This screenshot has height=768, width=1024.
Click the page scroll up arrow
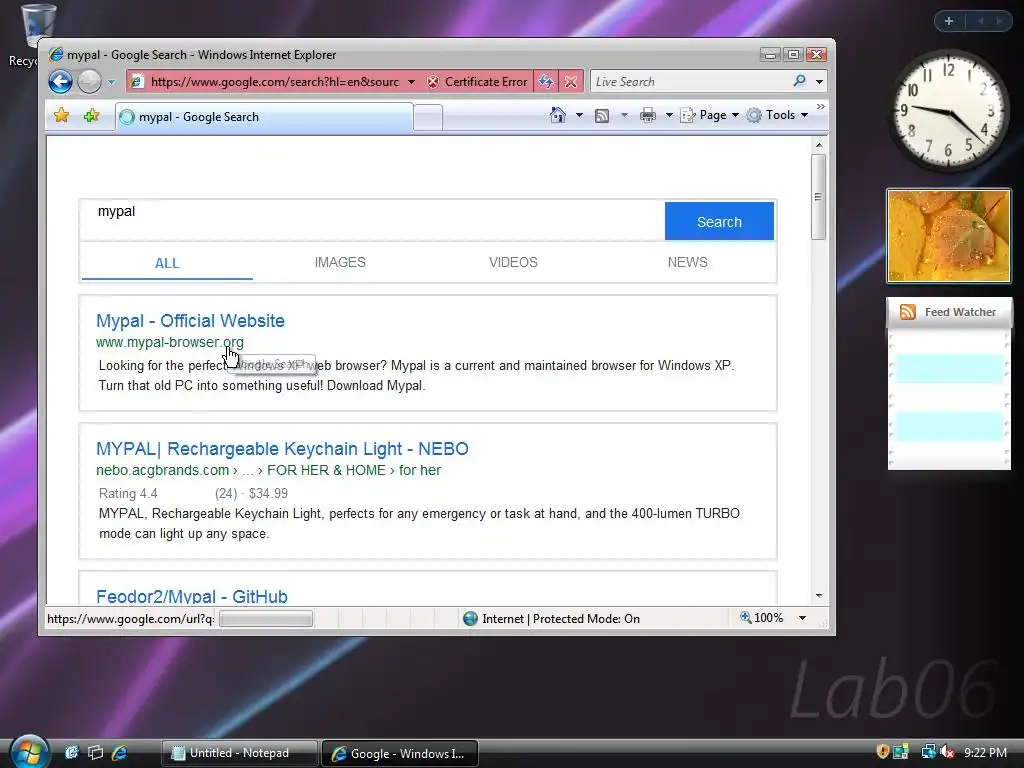coord(819,145)
